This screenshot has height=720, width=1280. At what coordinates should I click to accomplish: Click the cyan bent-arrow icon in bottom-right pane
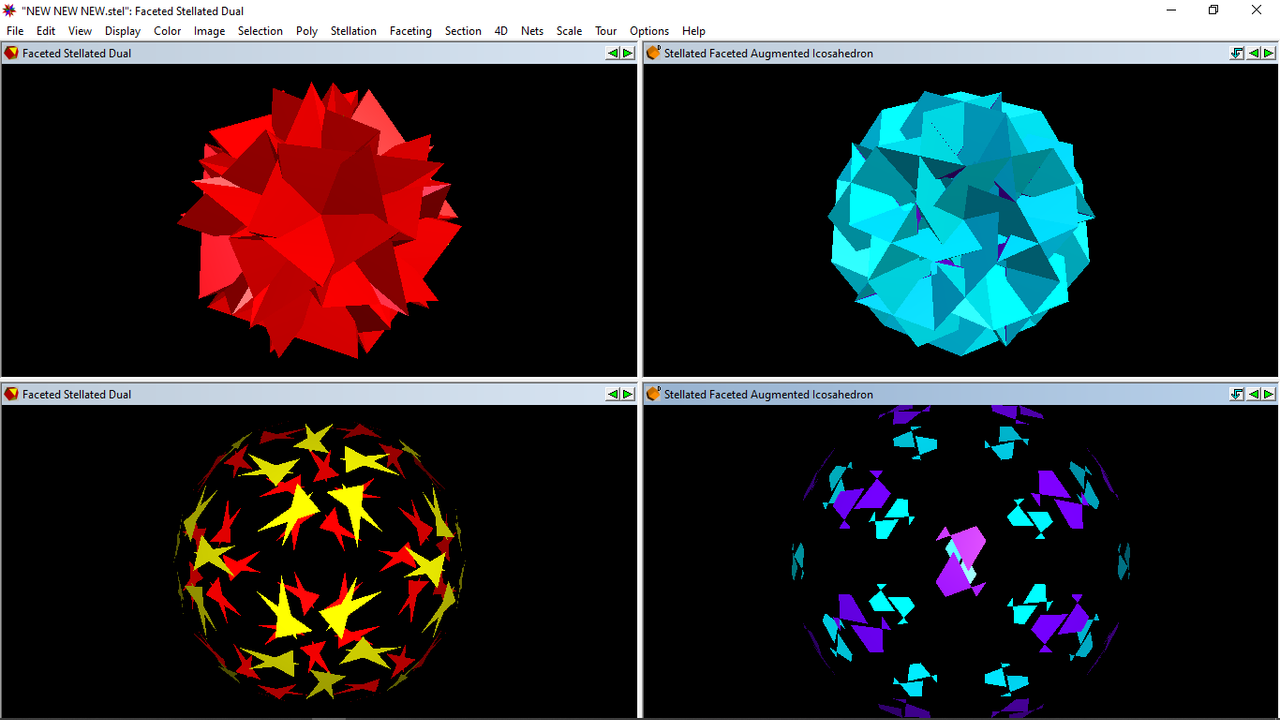(1237, 394)
